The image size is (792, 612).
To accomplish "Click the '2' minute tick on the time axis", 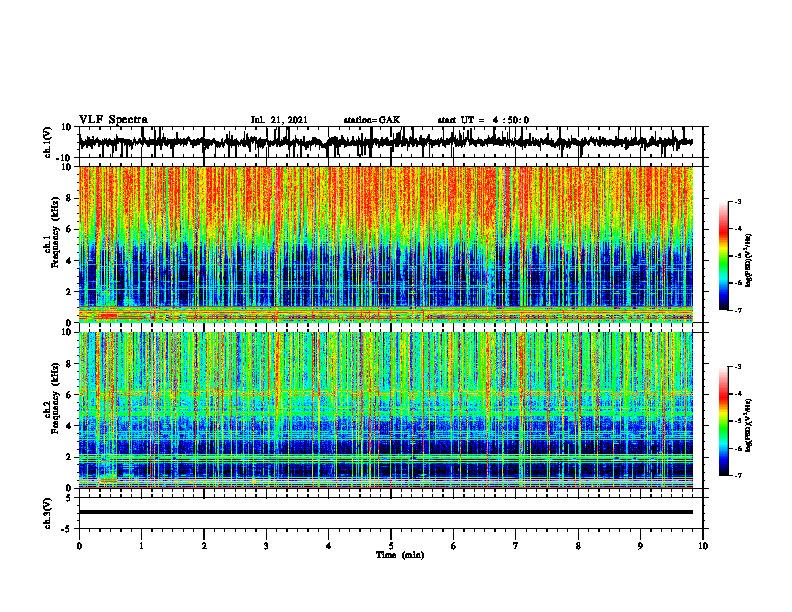I will pos(204,546).
